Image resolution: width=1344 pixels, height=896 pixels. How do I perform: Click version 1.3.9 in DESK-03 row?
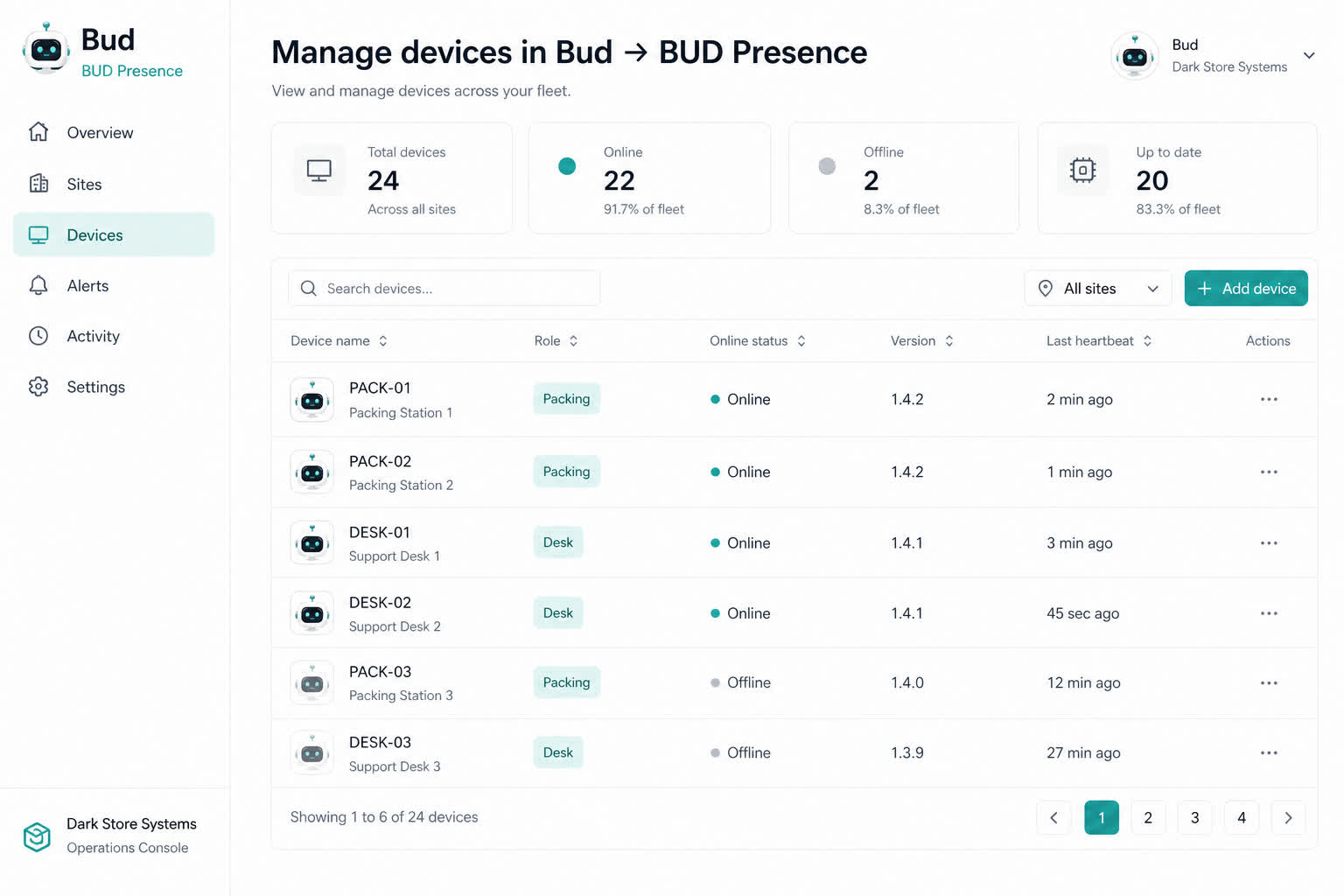[x=907, y=752]
